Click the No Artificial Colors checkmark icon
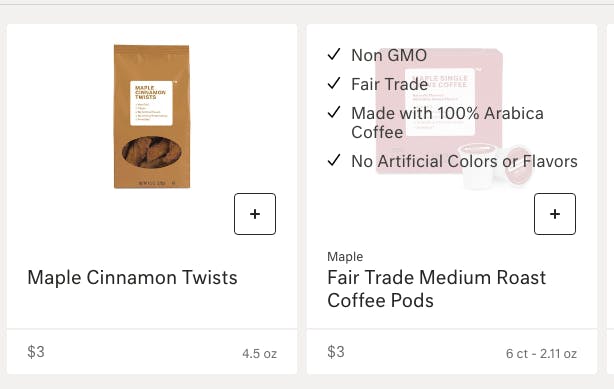Image resolution: width=614 pixels, height=389 pixels. [334, 160]
